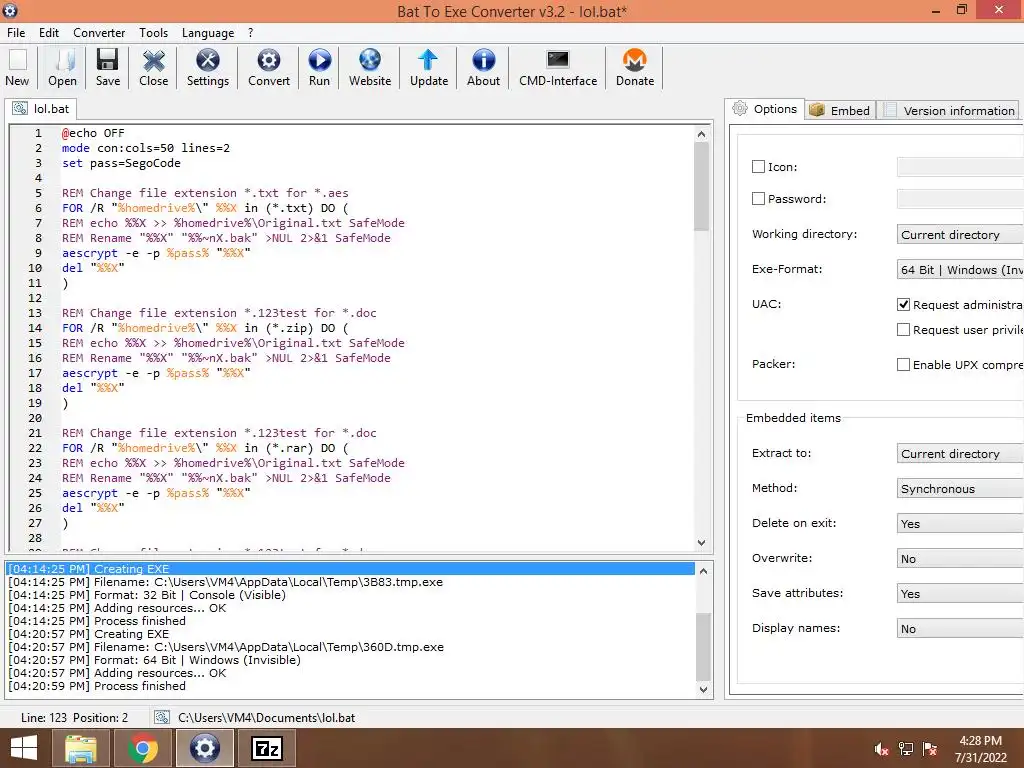The width and height of the screenshot is (1024, 768).
Task: Open the Tools menu
Action: (x=153, y=33)
